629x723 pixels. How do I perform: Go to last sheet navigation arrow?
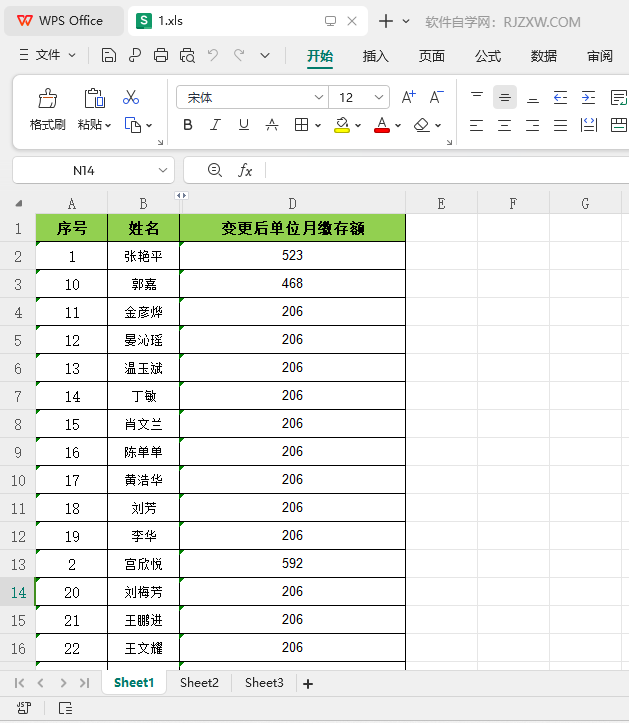click(84, 683)
